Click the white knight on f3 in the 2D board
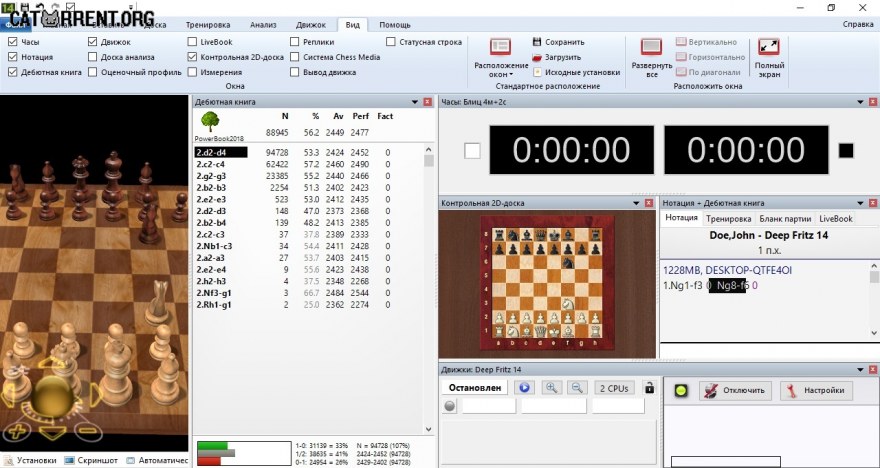 (x=568, y=304)
